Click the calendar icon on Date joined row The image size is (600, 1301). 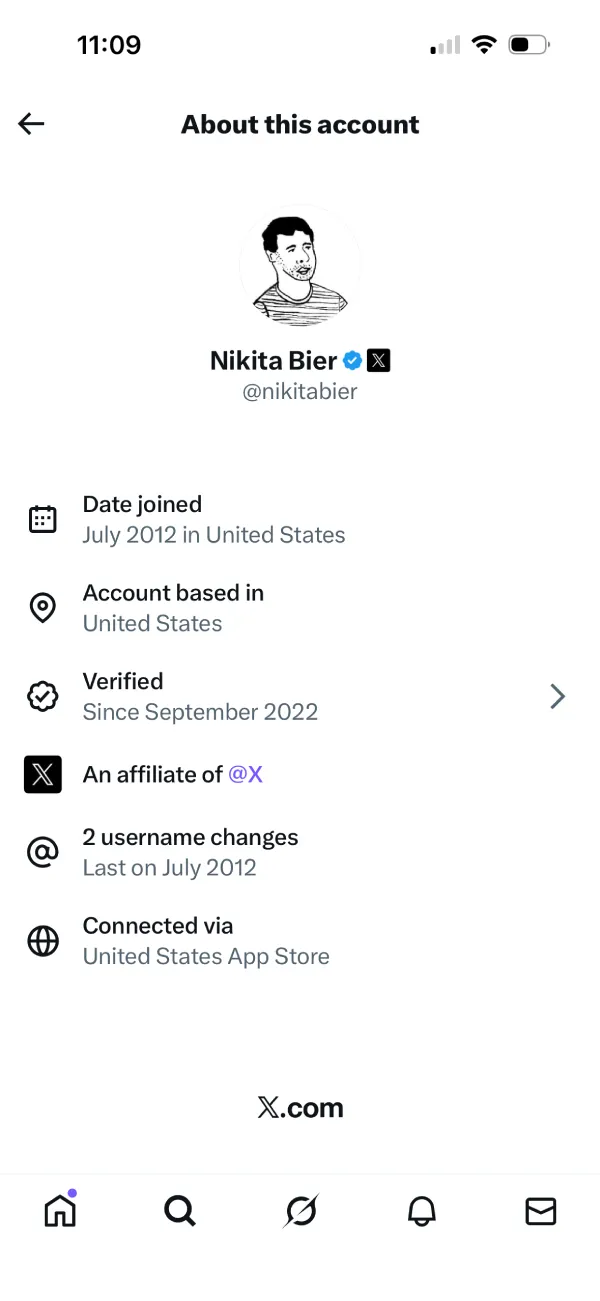pyautogui.click(x=42, y=518)
